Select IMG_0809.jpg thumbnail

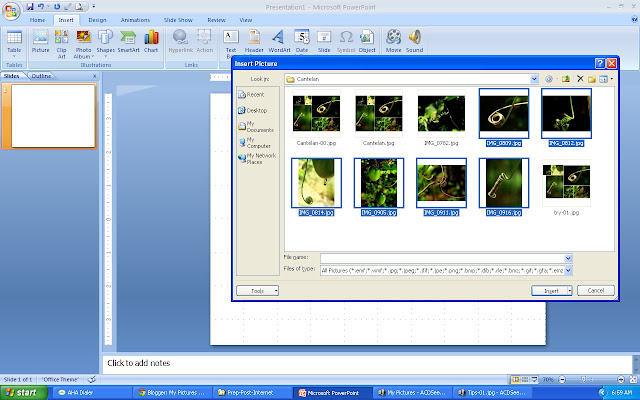click(504, 113)
